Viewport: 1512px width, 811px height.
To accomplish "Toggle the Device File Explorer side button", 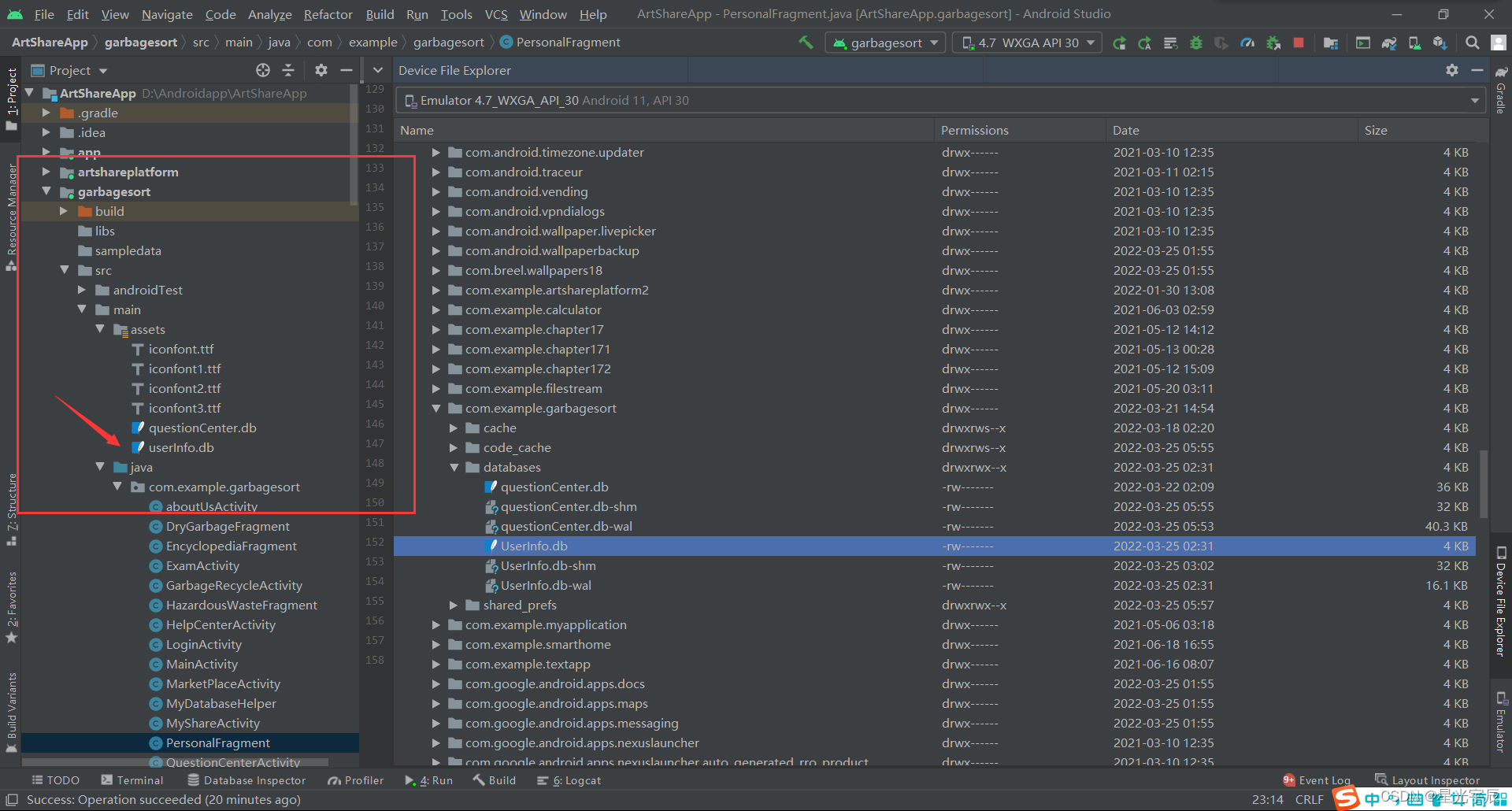I will pos(1501,602).
